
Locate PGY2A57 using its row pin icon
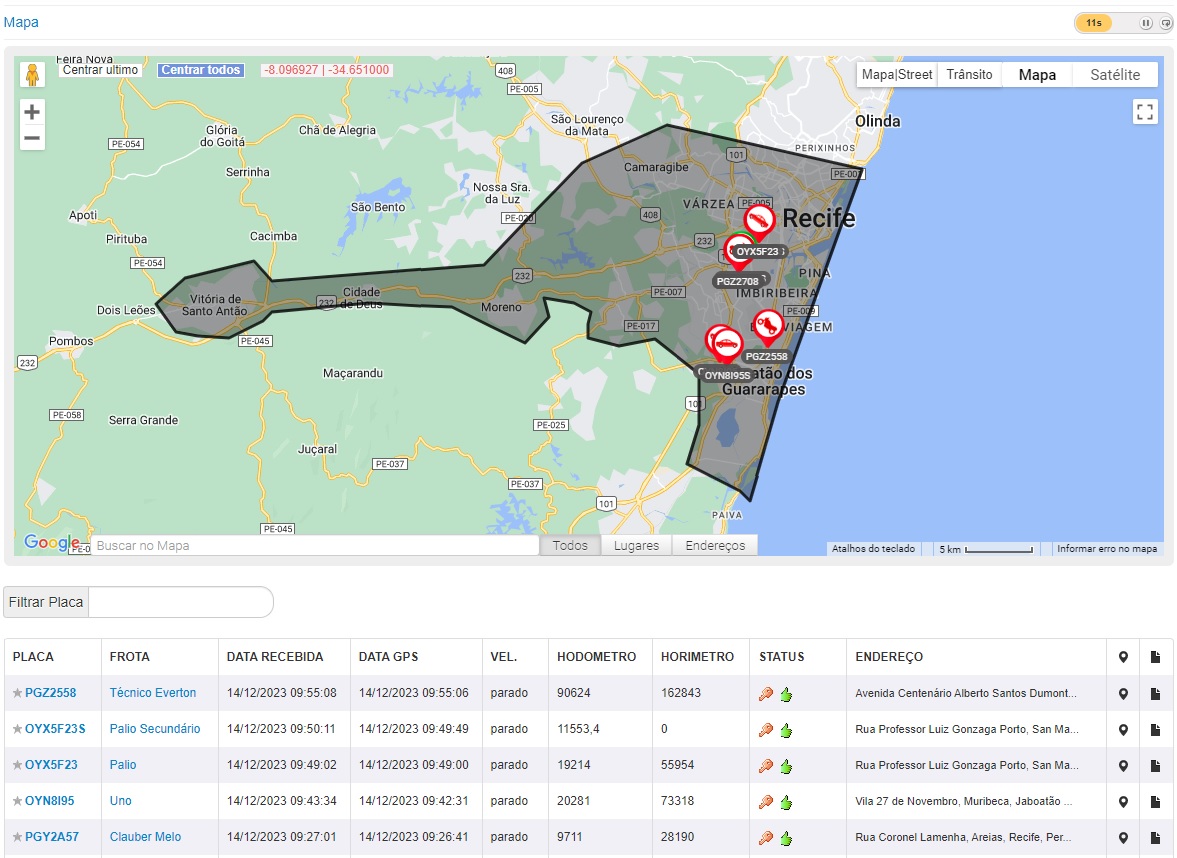1123,838
